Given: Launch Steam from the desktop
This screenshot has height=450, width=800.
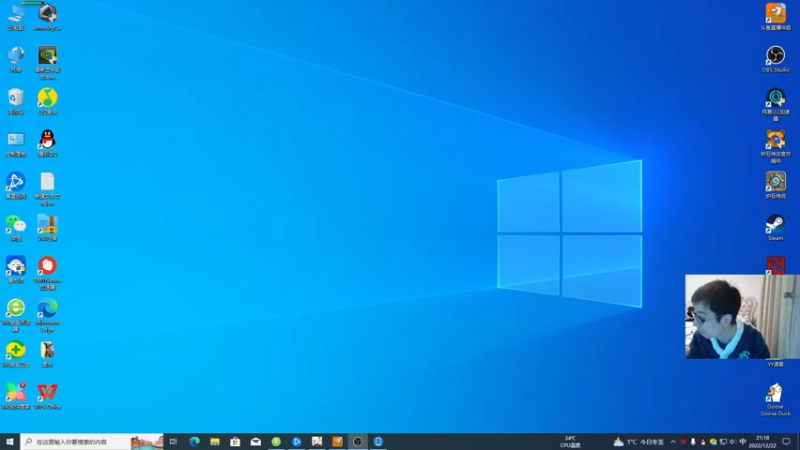Looking at the screenshot, I should pyautogui.click(x=776, y=228).
